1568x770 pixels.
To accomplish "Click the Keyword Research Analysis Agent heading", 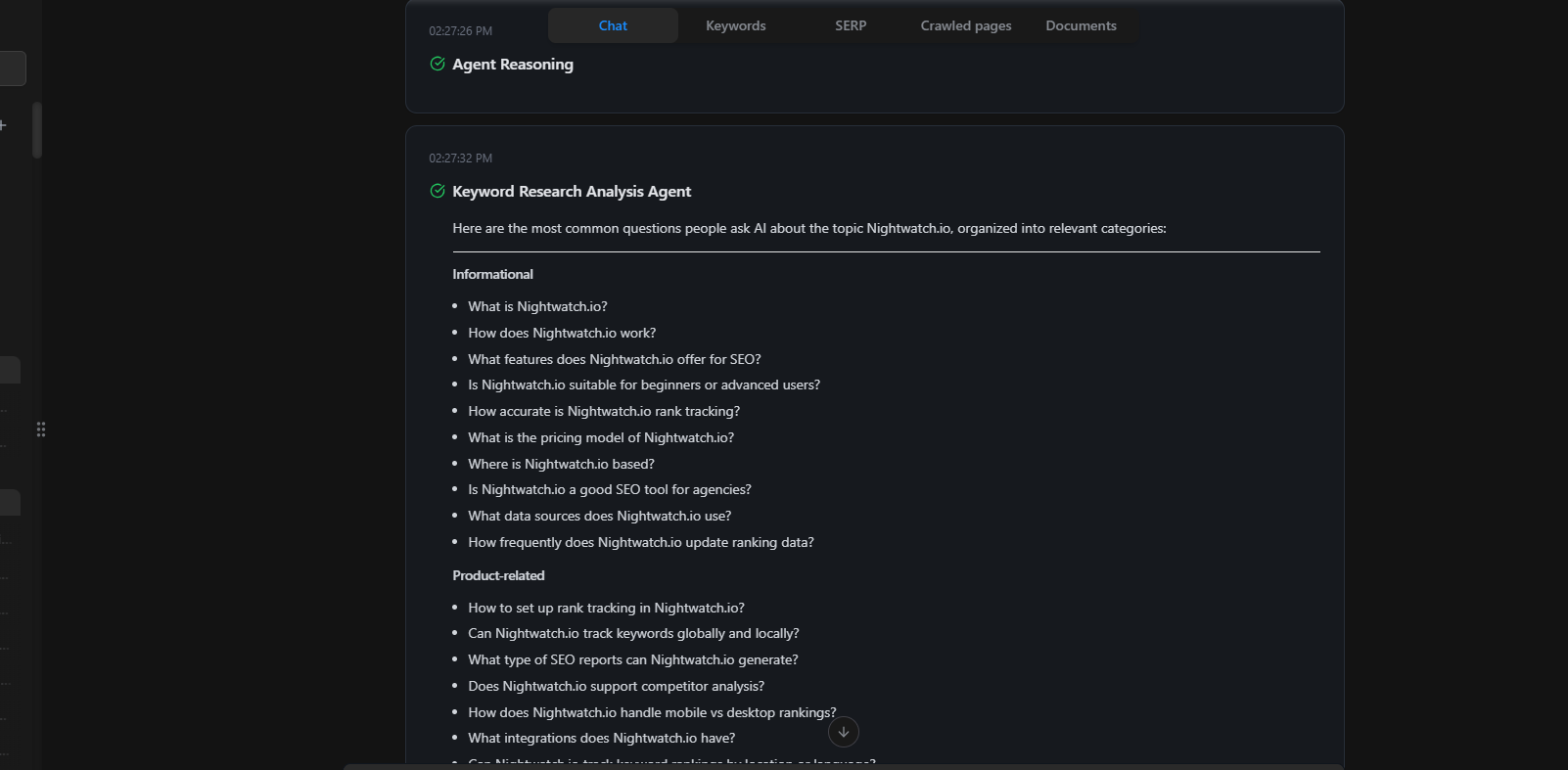I will [x=572, y=191].
